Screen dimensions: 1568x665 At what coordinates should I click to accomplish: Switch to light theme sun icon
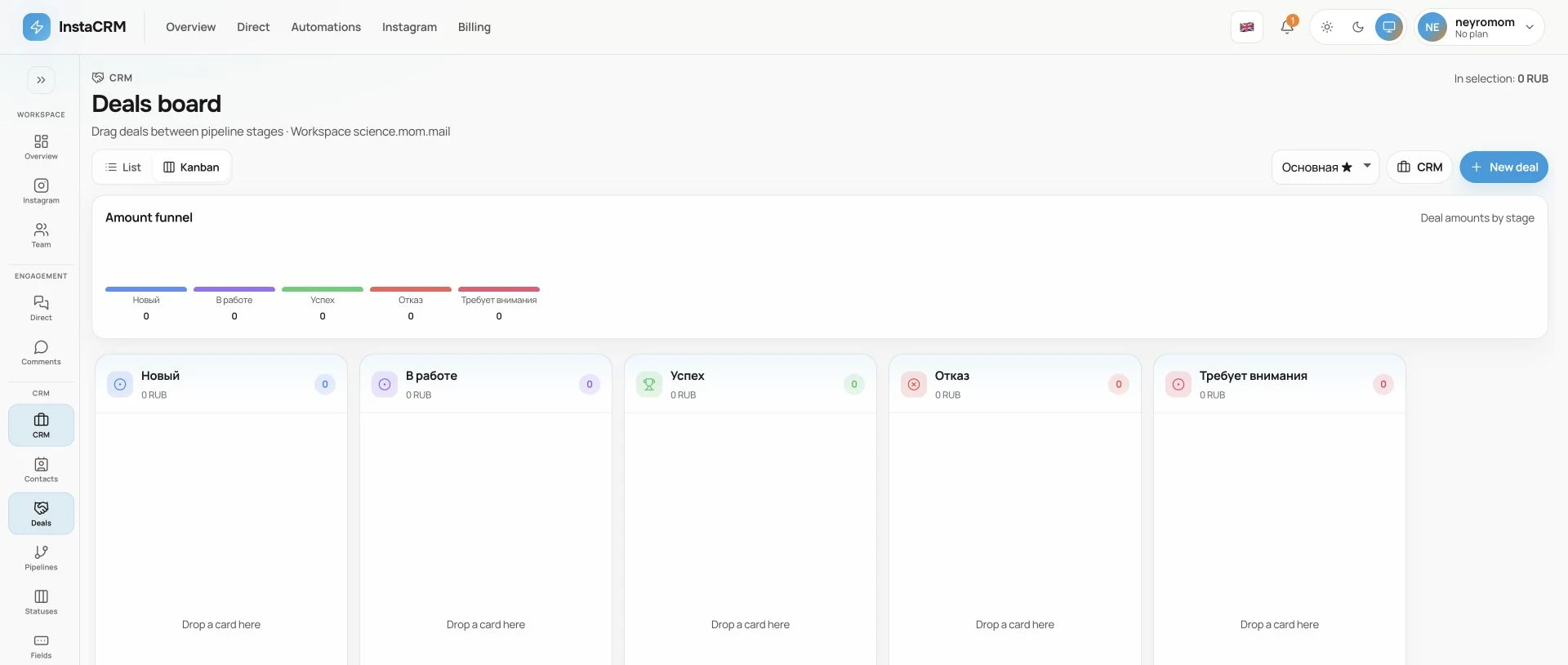coord(1327,27)
